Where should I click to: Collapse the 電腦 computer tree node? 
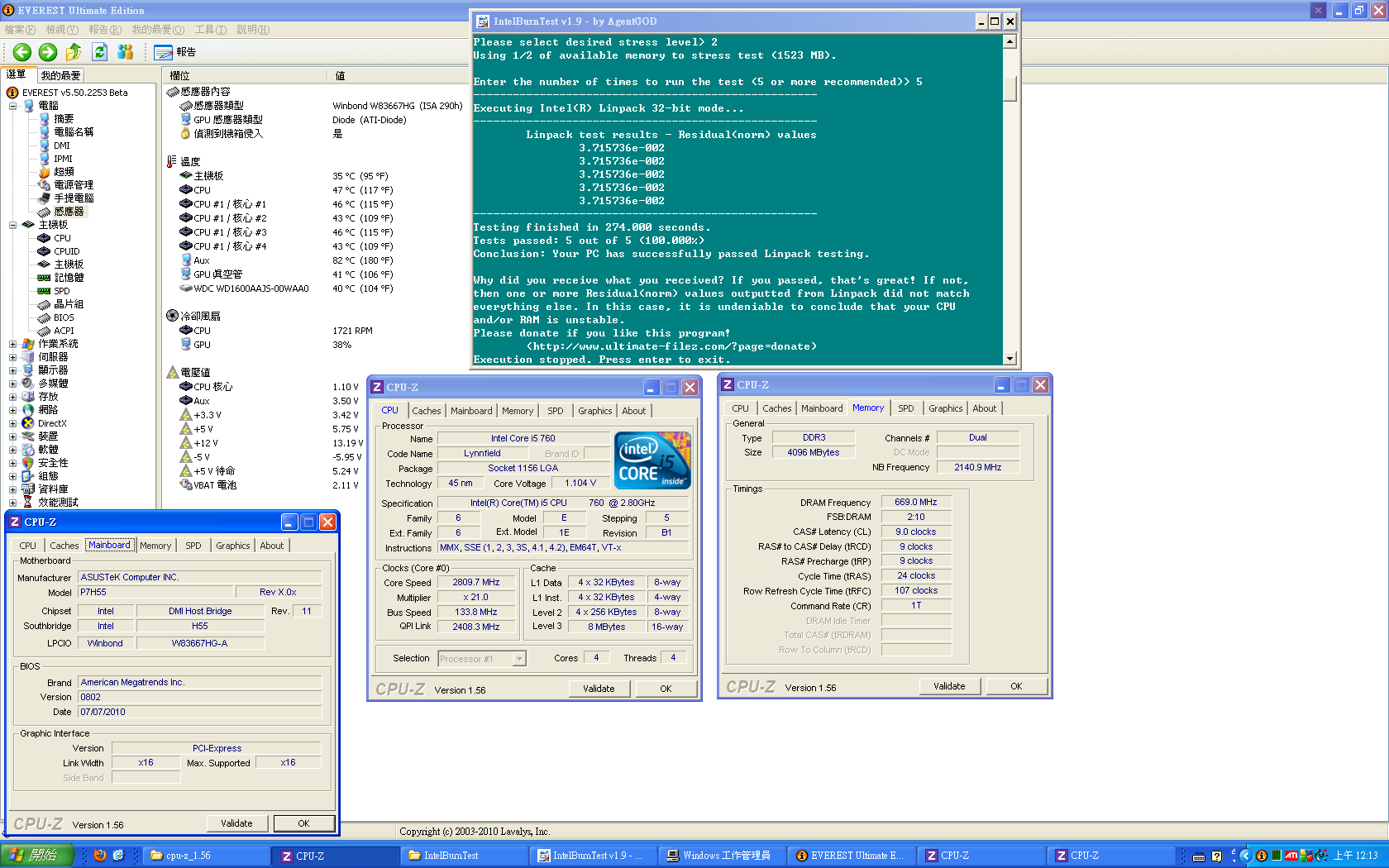(x=12, y=106)
